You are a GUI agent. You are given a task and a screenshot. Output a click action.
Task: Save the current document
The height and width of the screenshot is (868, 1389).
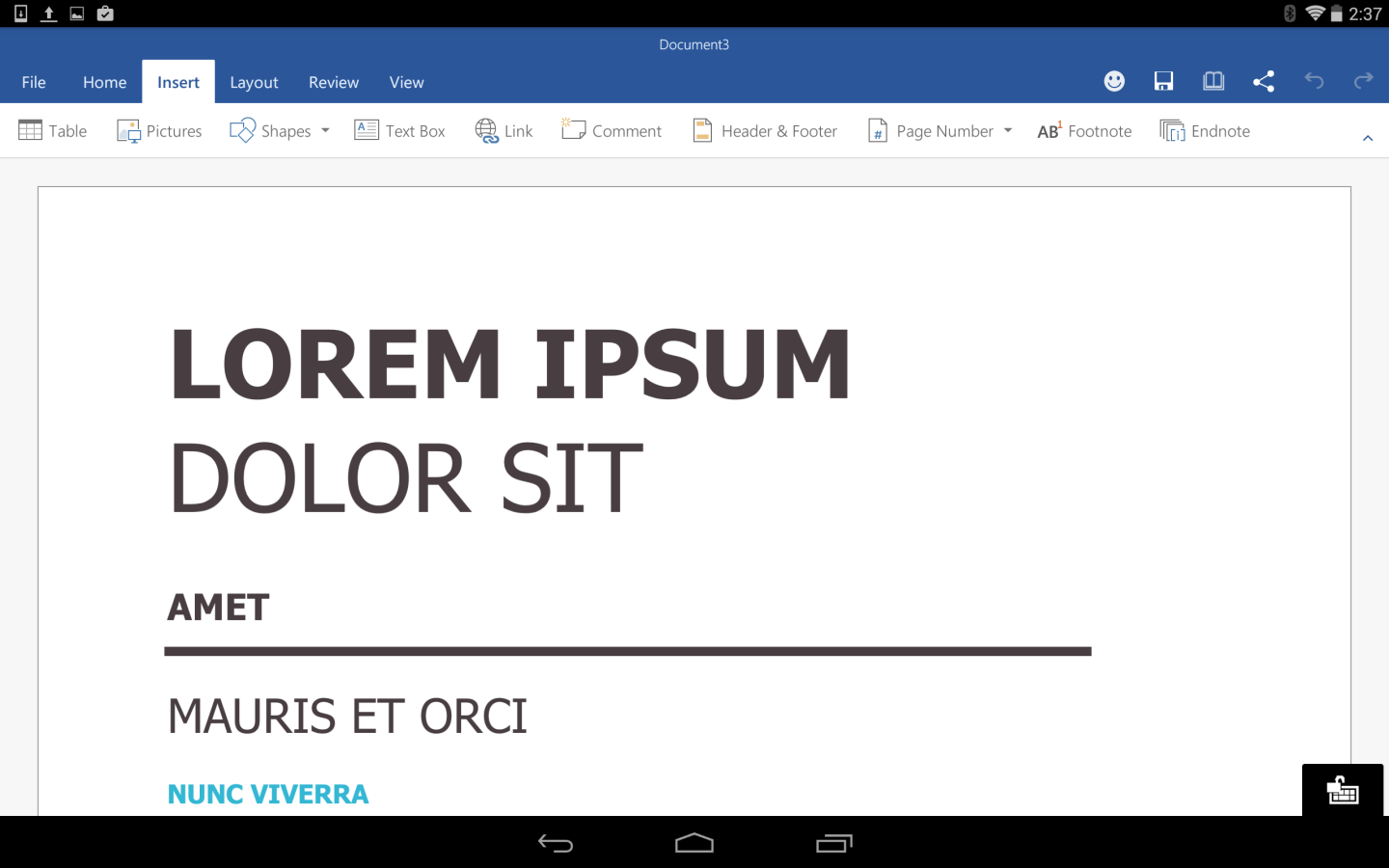click(x=1163, y=81)
